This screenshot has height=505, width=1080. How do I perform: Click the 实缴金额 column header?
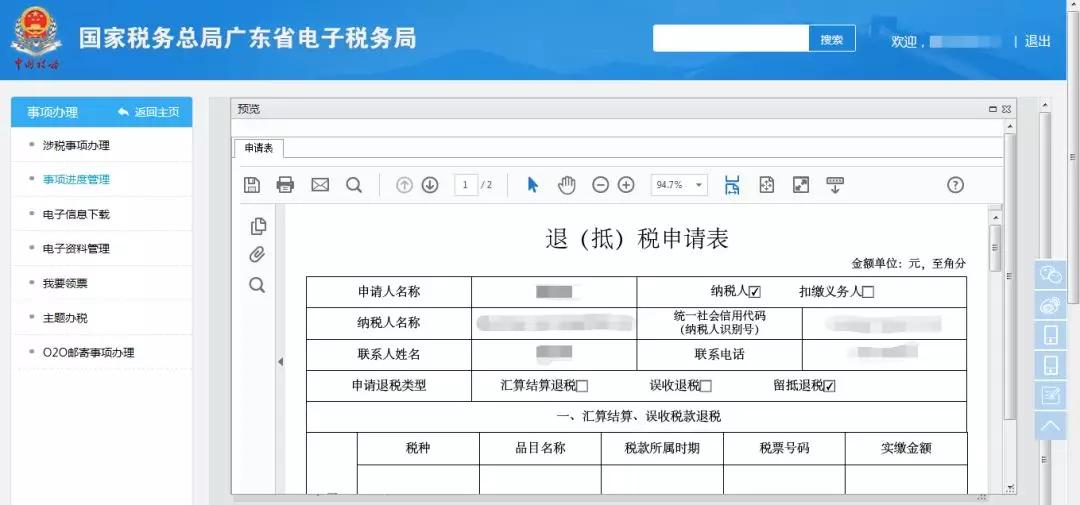click(x=906, y=449)
